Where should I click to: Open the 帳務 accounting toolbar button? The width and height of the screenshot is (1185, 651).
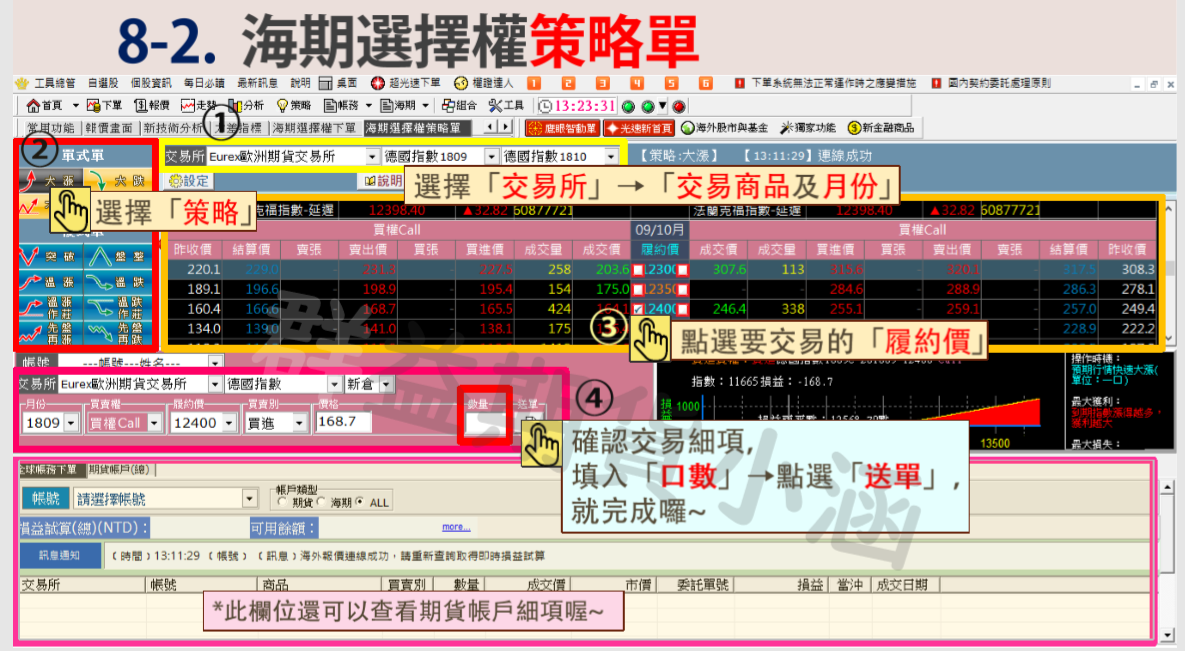[x=342, y=106]
